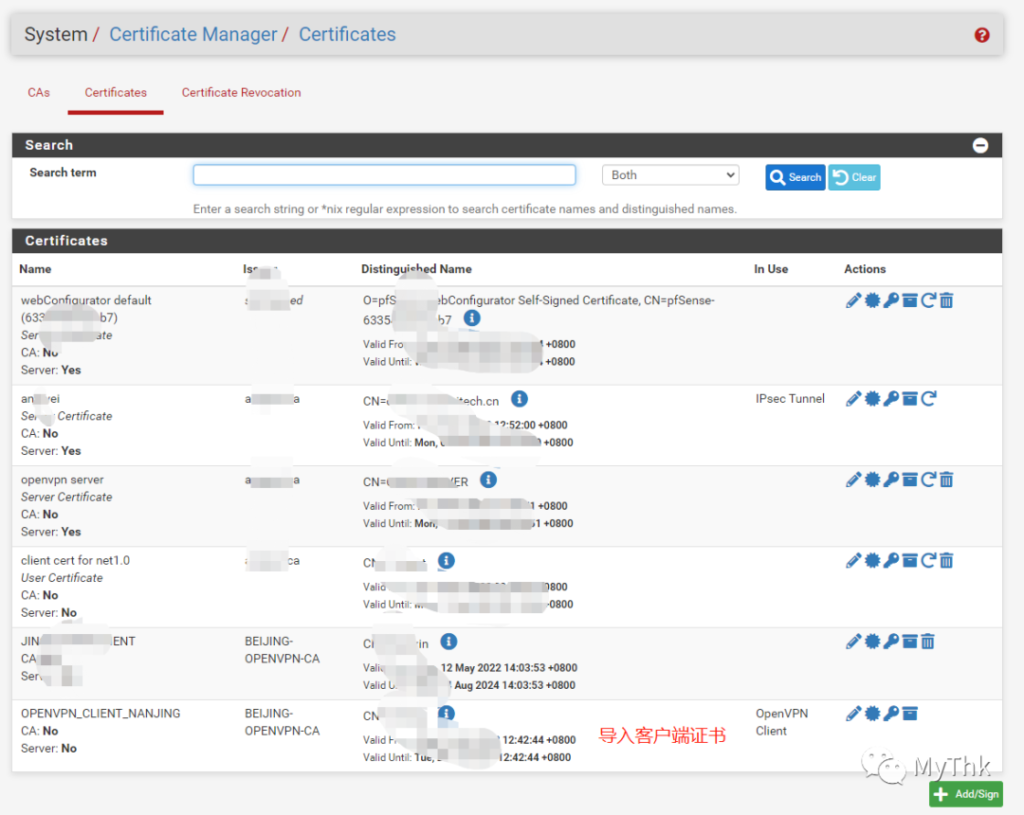1024x815 pixels.
Task: Open the red help icon
Action: (982, 35)
